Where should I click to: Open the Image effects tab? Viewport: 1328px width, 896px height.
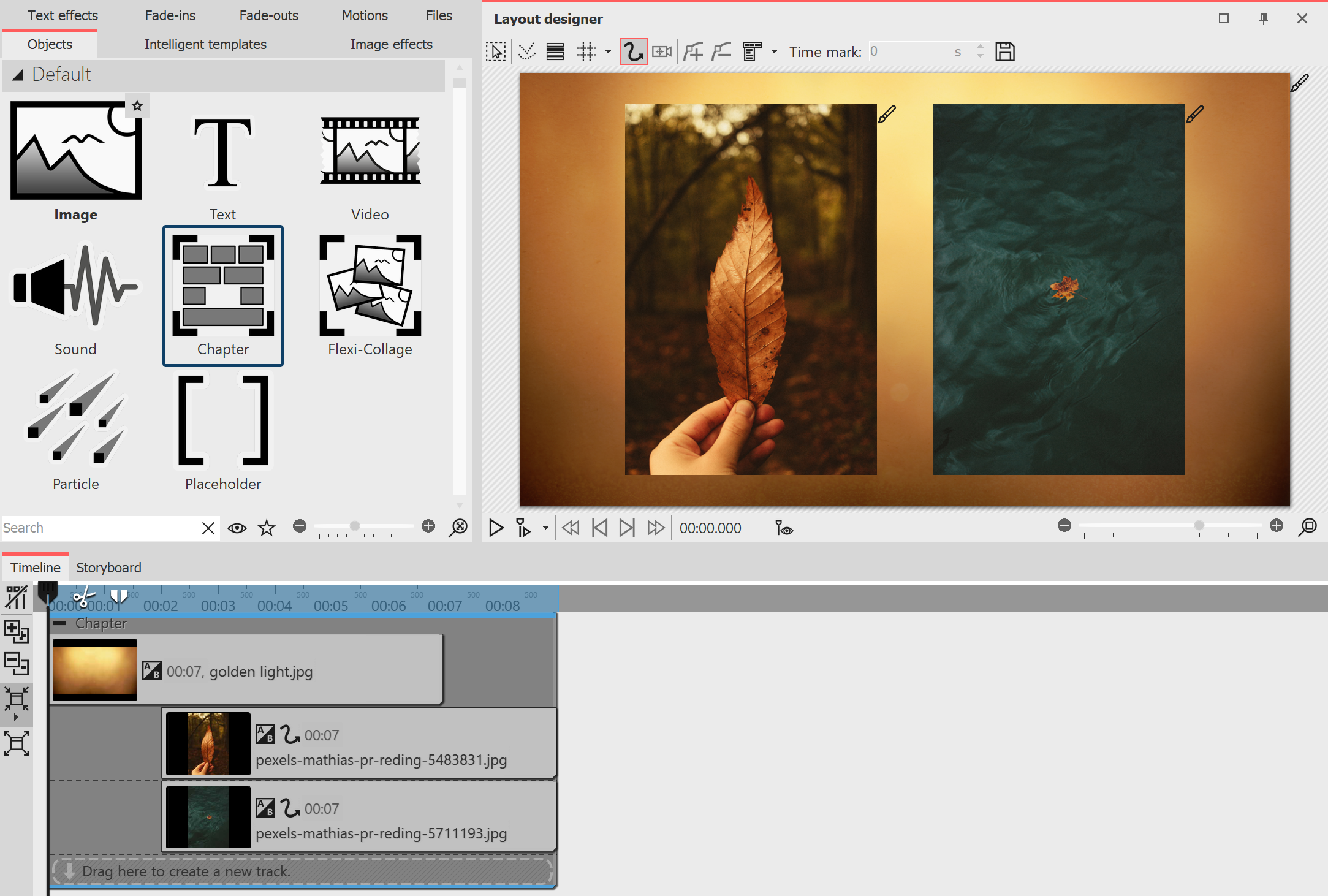391,44
